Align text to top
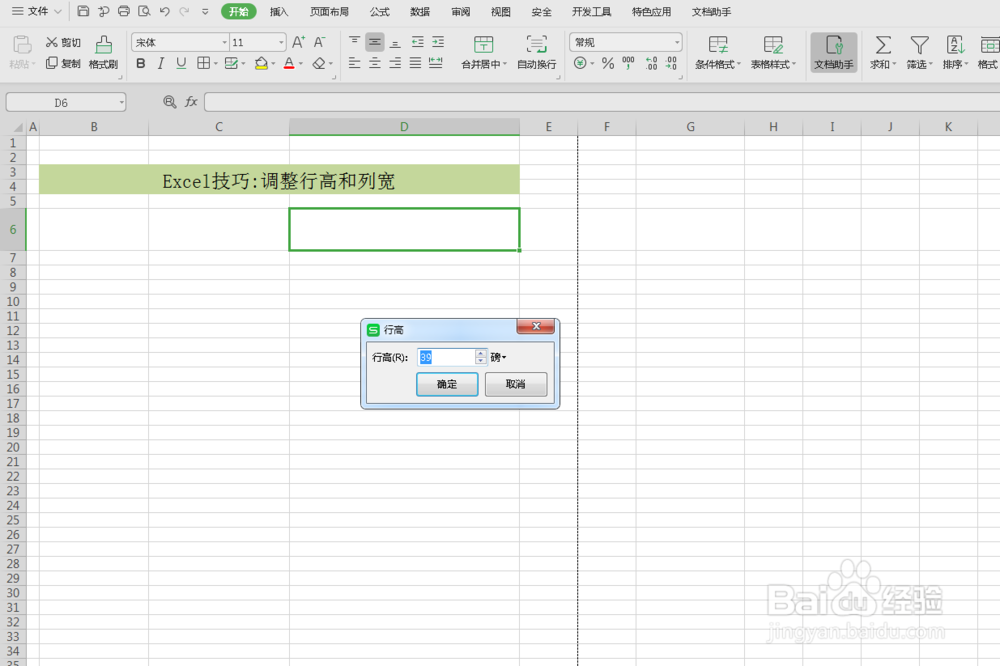 click(355, 42)
